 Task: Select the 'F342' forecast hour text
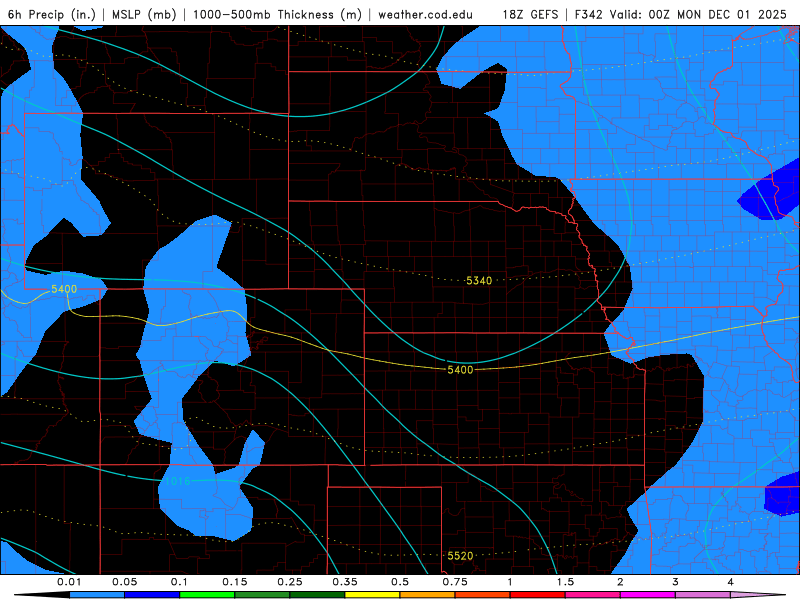click(589, 14)
